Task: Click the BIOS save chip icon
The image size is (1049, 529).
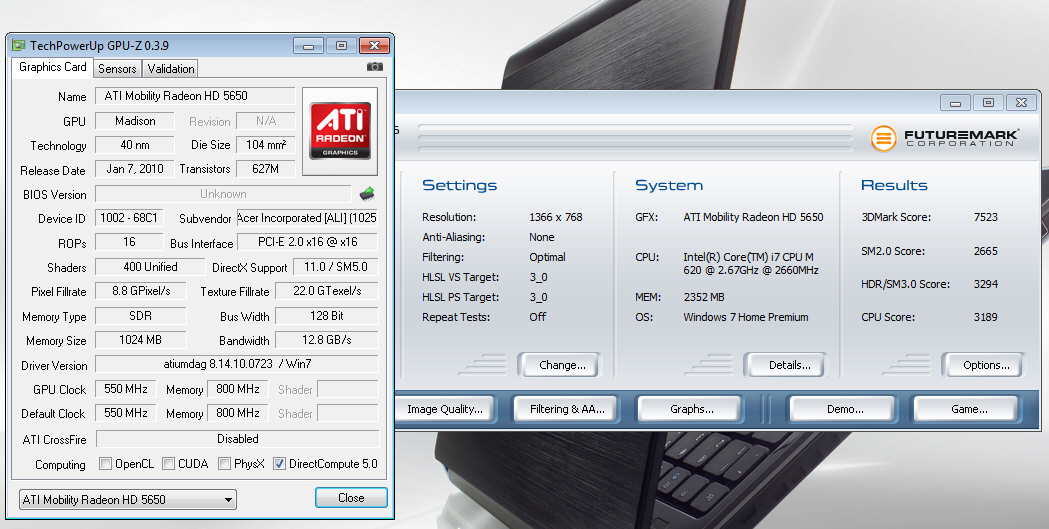Action: click(x=367, y=194)
